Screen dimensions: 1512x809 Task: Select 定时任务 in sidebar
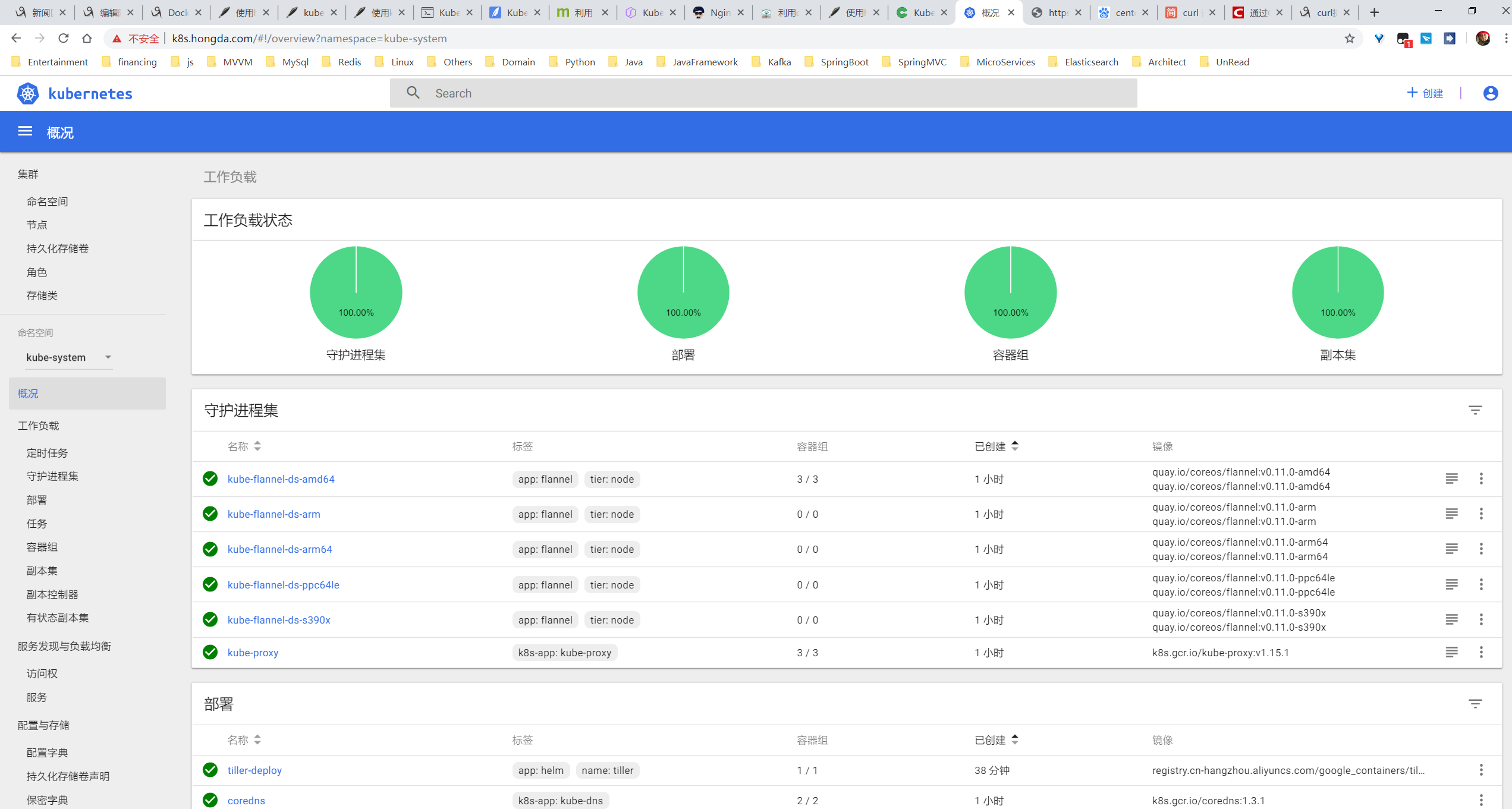pyautogui.click(x=47, y=453)
